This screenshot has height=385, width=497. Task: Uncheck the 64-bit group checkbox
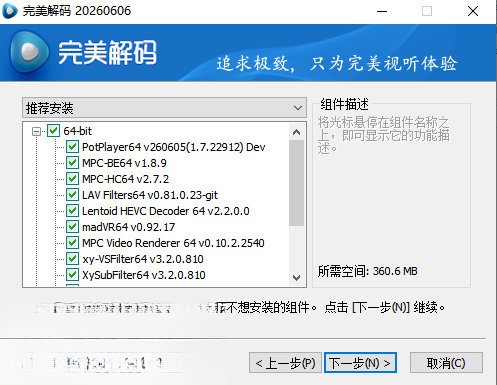click(x=53, y=131)
